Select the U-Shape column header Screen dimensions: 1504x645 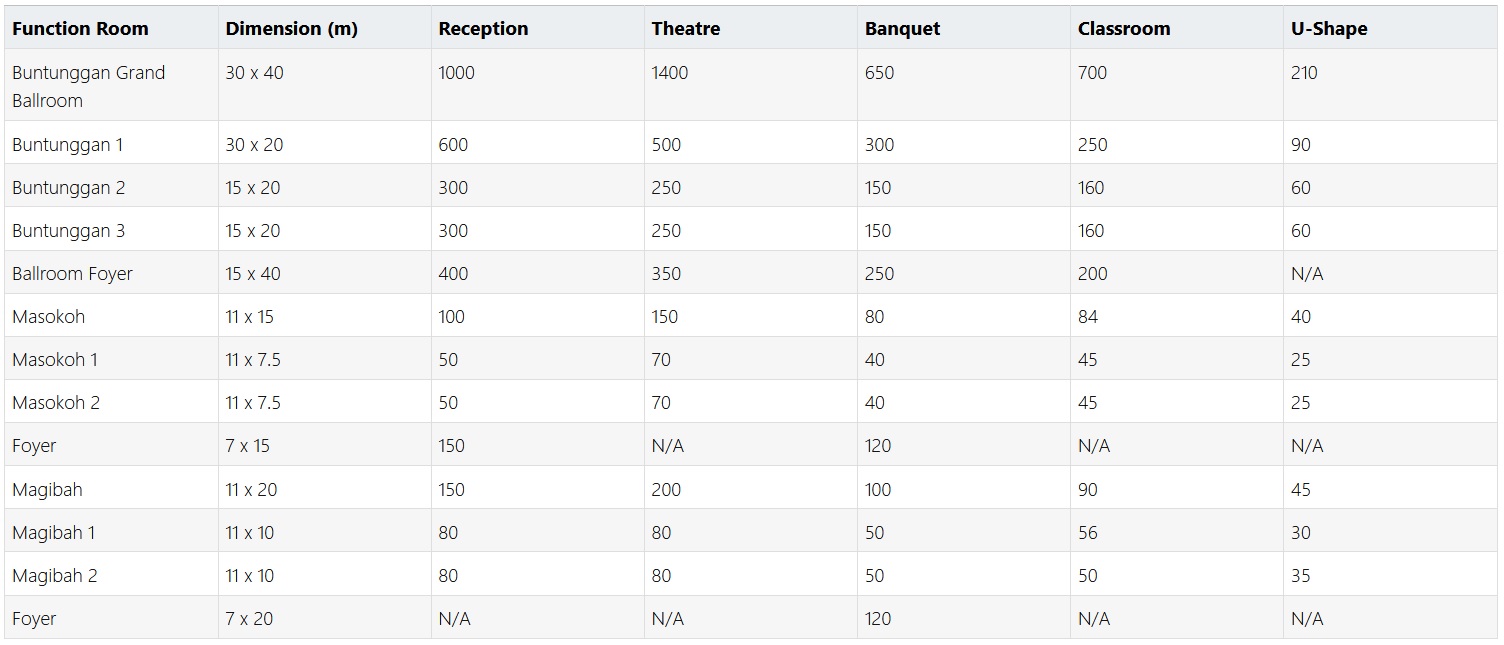pos(1329,29)
